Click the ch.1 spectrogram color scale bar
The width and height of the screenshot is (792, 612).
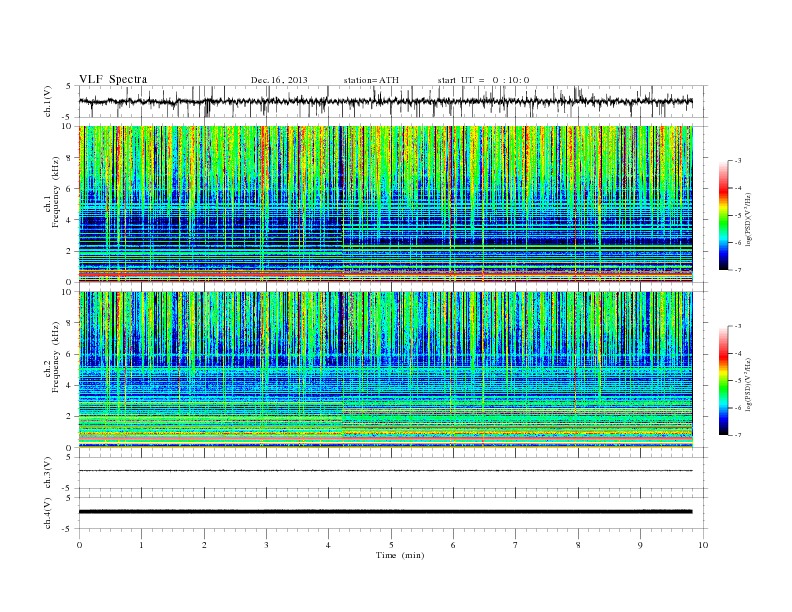pyautogui.click(x=724, y=215)
